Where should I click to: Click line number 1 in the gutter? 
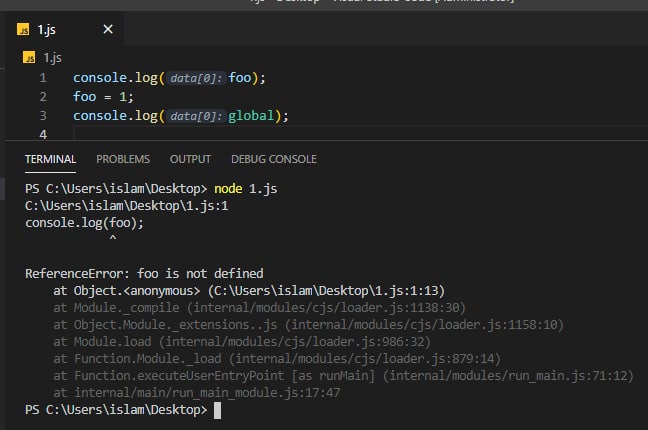pos(43,78)
